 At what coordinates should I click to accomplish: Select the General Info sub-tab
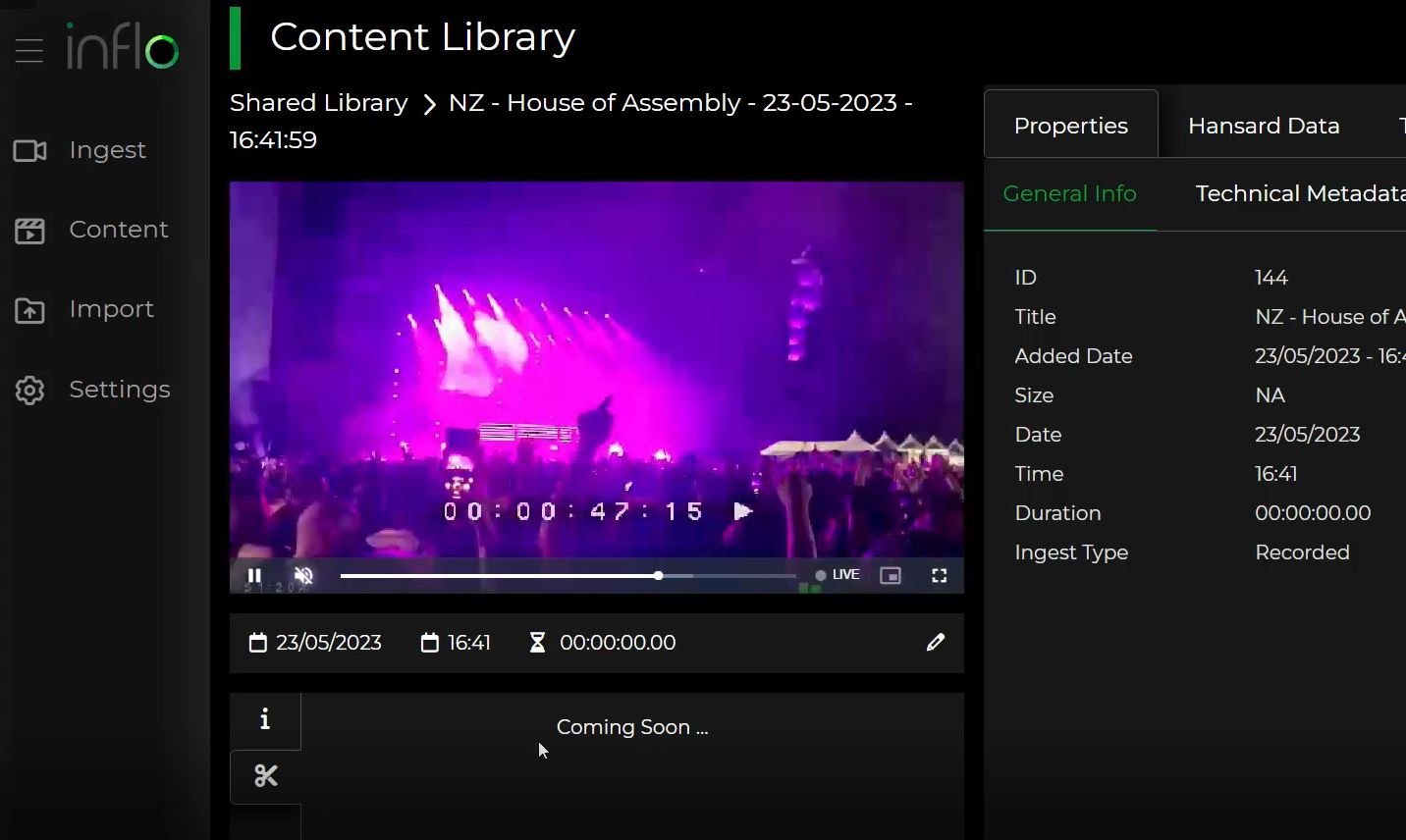1069,193
